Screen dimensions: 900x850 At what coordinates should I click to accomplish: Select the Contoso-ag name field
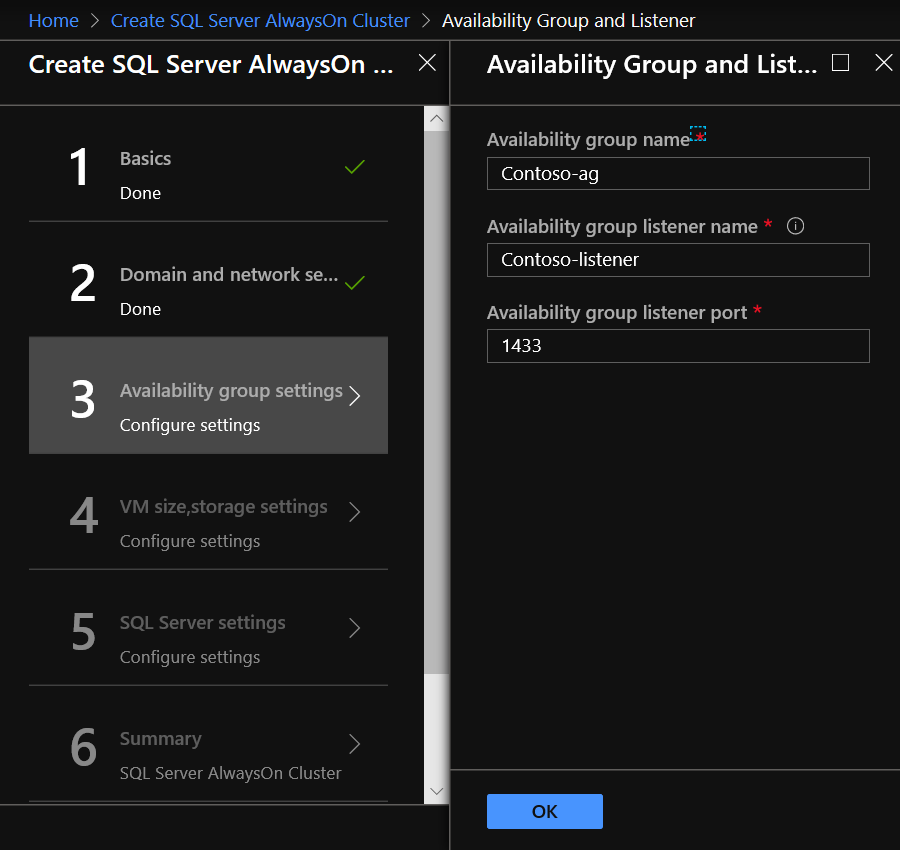tap(678, 173)
